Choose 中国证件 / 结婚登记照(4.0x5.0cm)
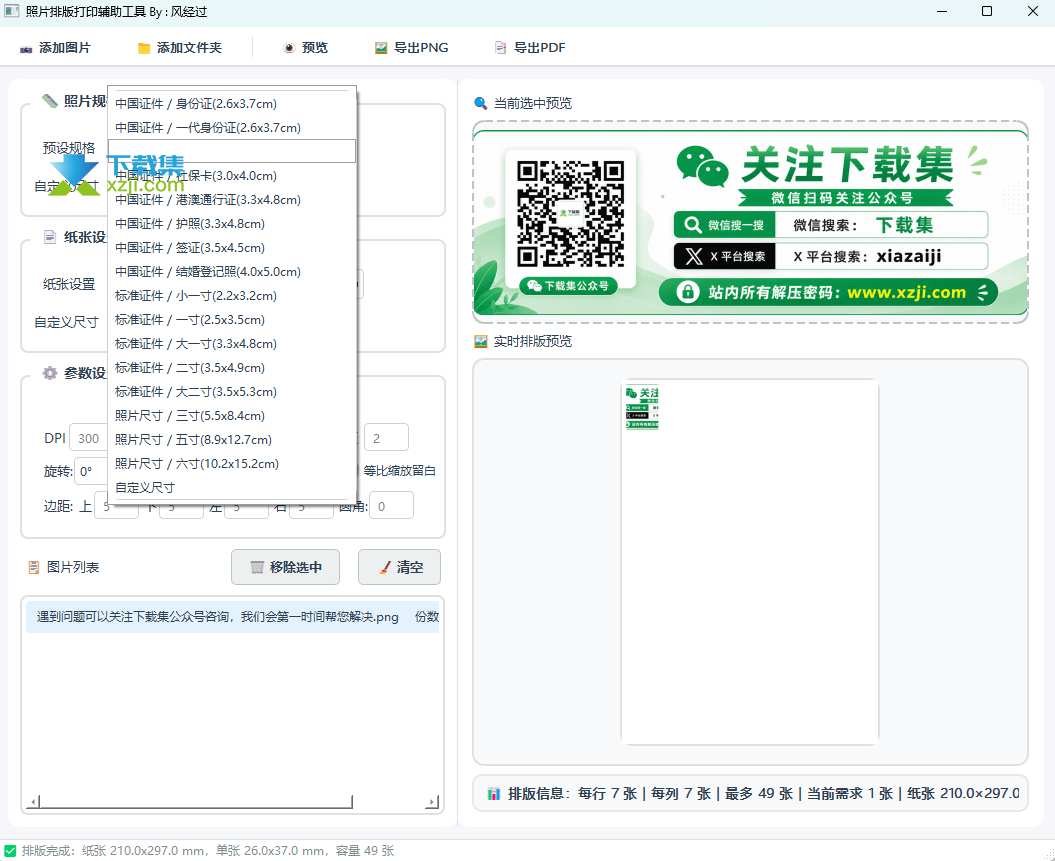Screen dimensions: 1055x861 [x=231, y=272]
